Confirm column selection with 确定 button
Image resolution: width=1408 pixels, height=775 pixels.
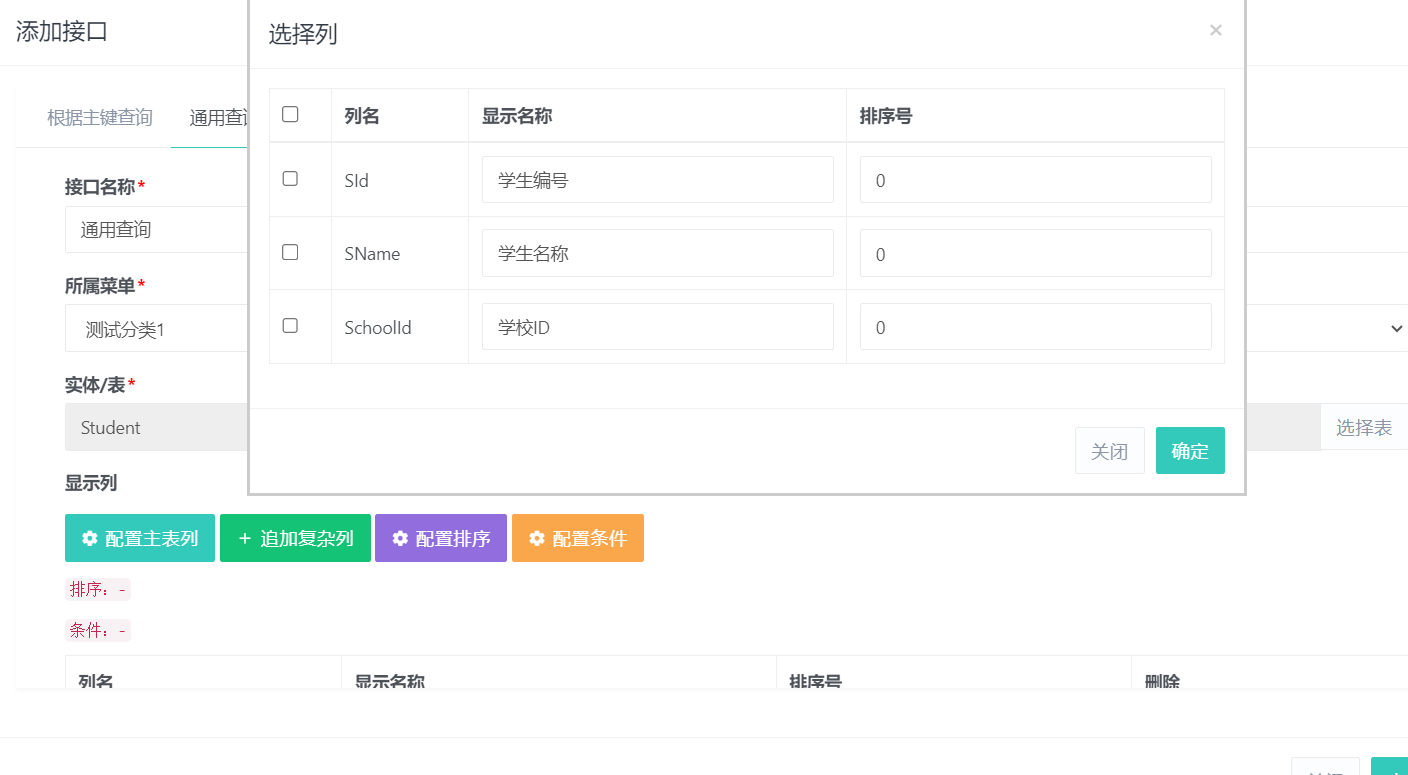coord(1190,450)
